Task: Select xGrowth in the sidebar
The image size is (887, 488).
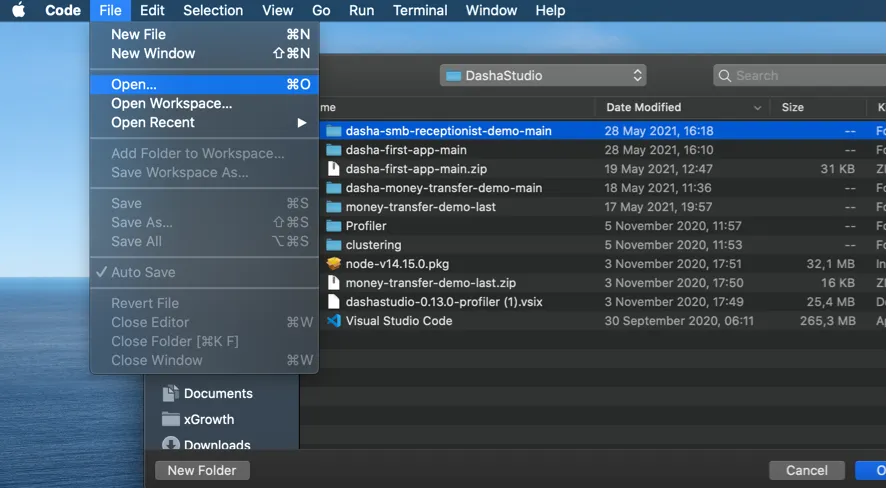Action: pyautogui.click(x=209, y=420)
